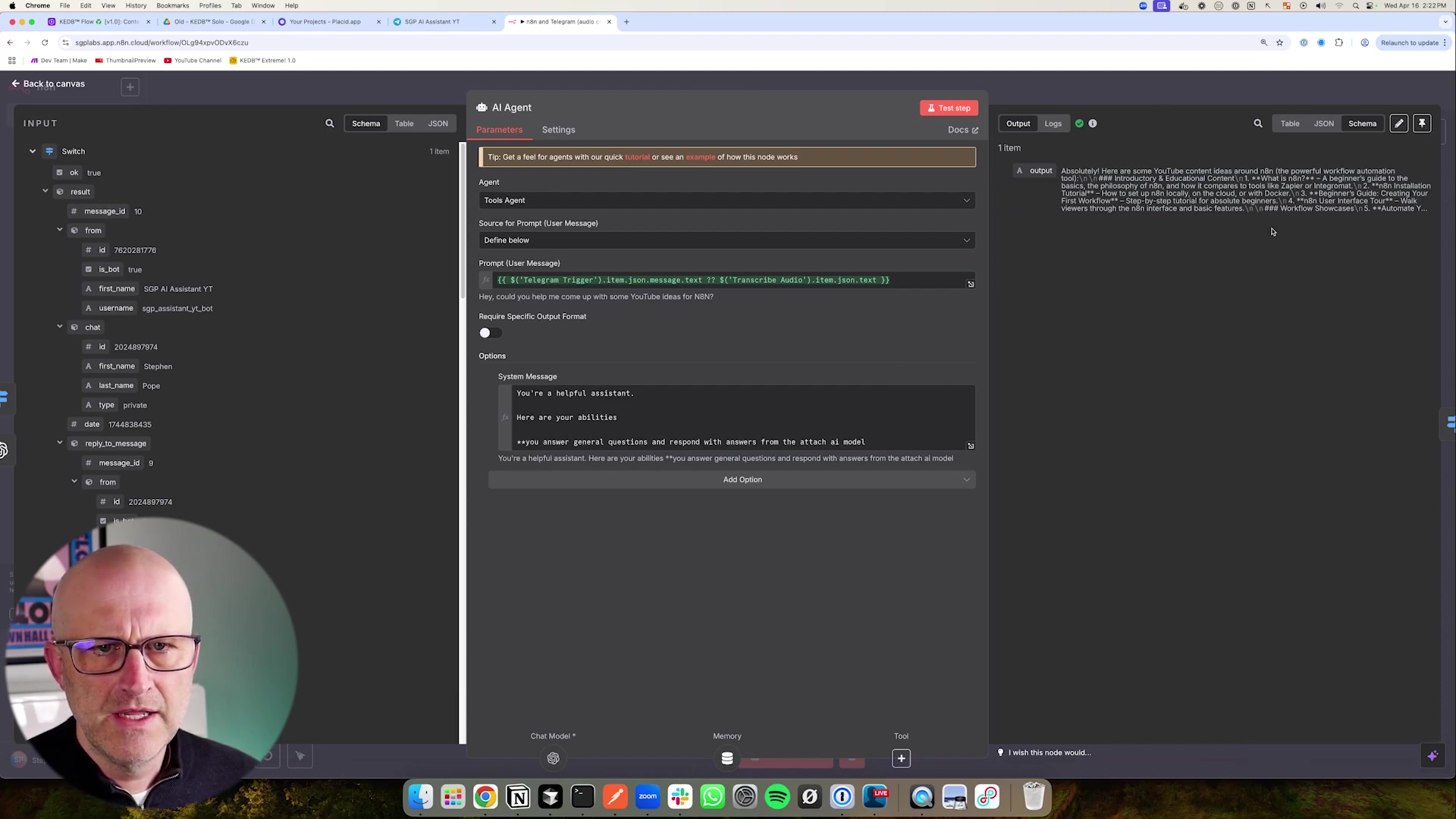The height and width of the screenshot is (819, 1456).
Task: Go back to canvas
Action: [x=48, y=83]
